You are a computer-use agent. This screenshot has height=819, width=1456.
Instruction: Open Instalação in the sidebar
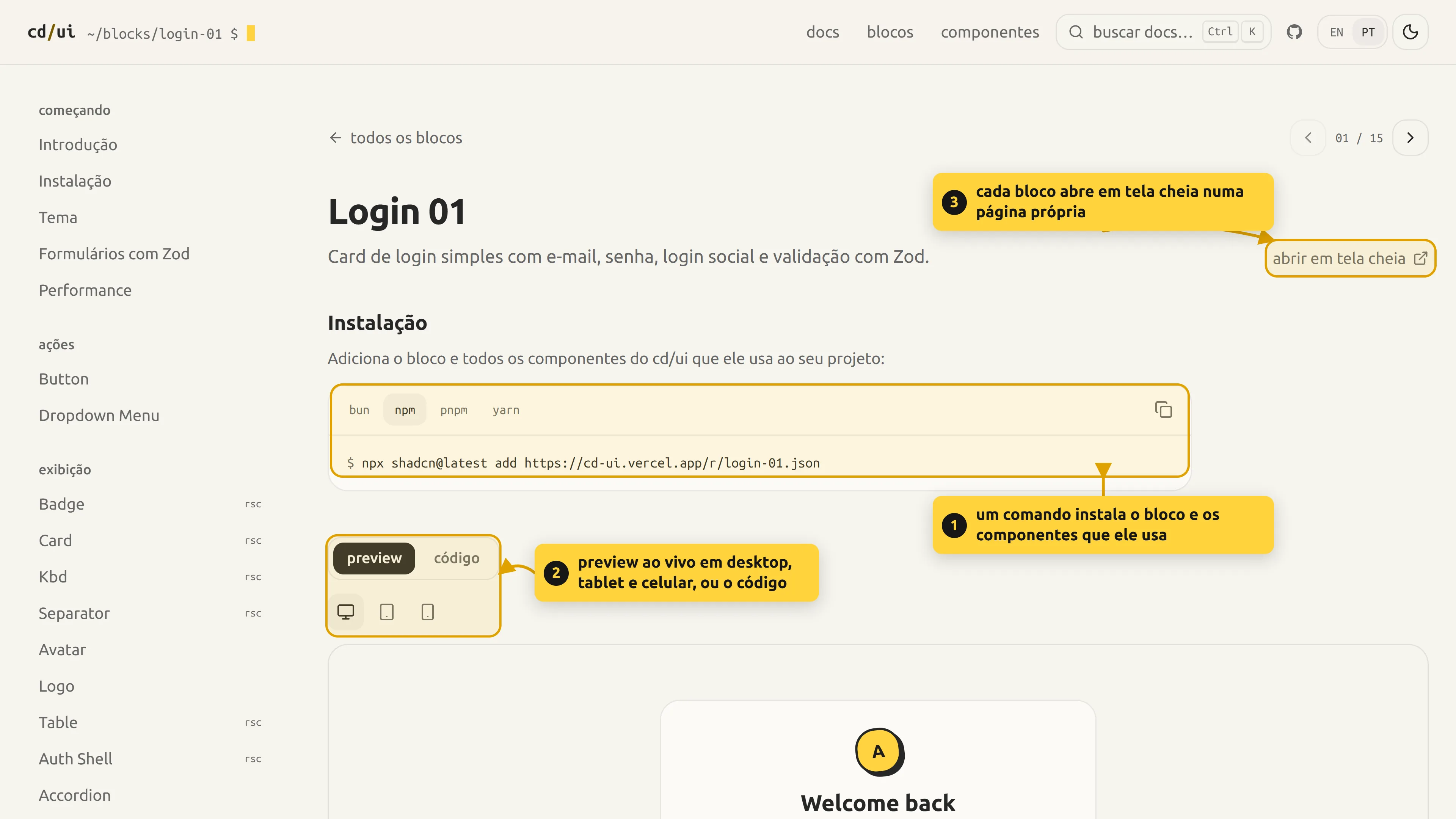[x=75, y=181]
